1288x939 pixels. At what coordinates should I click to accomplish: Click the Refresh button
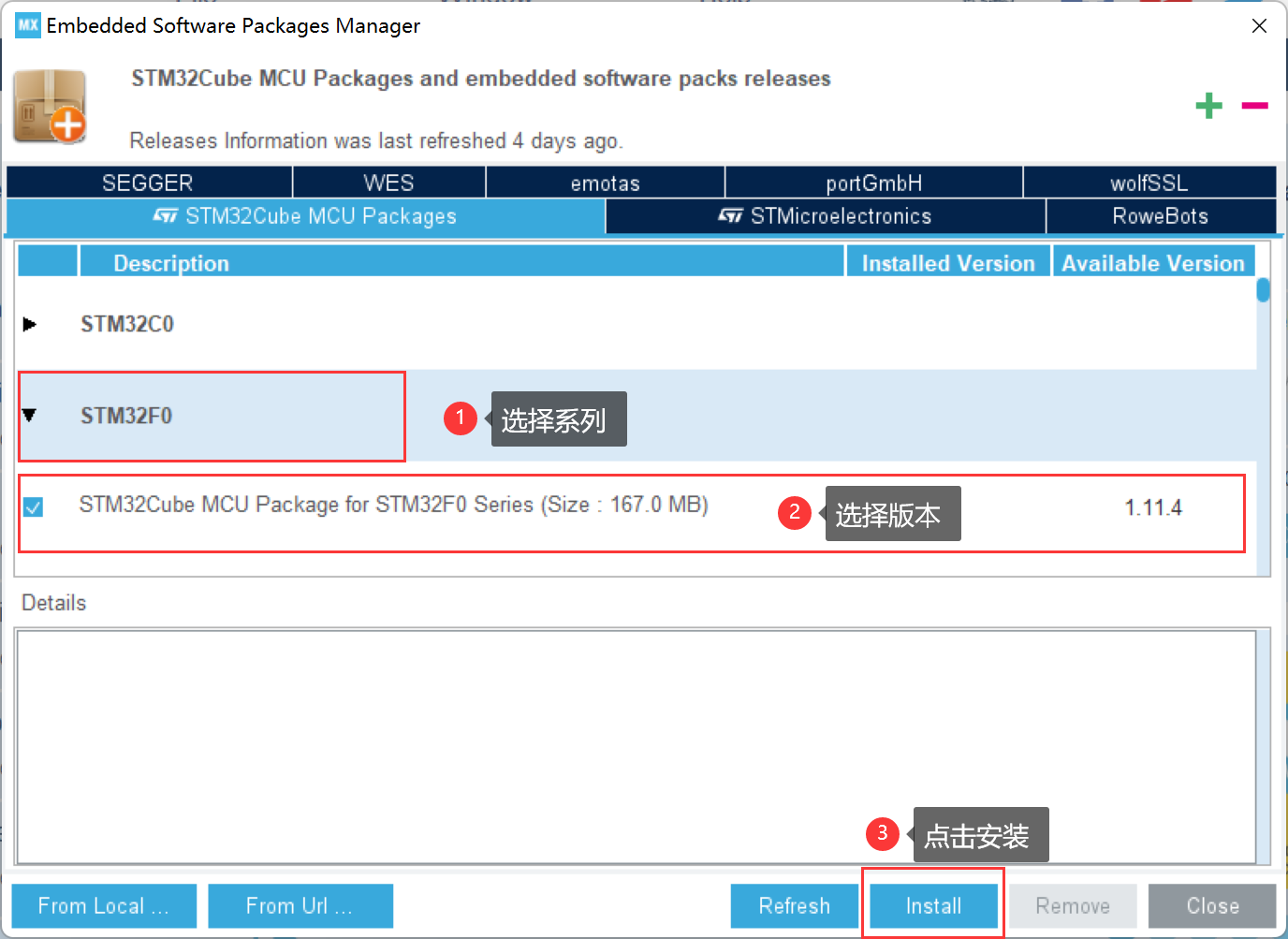794,905
